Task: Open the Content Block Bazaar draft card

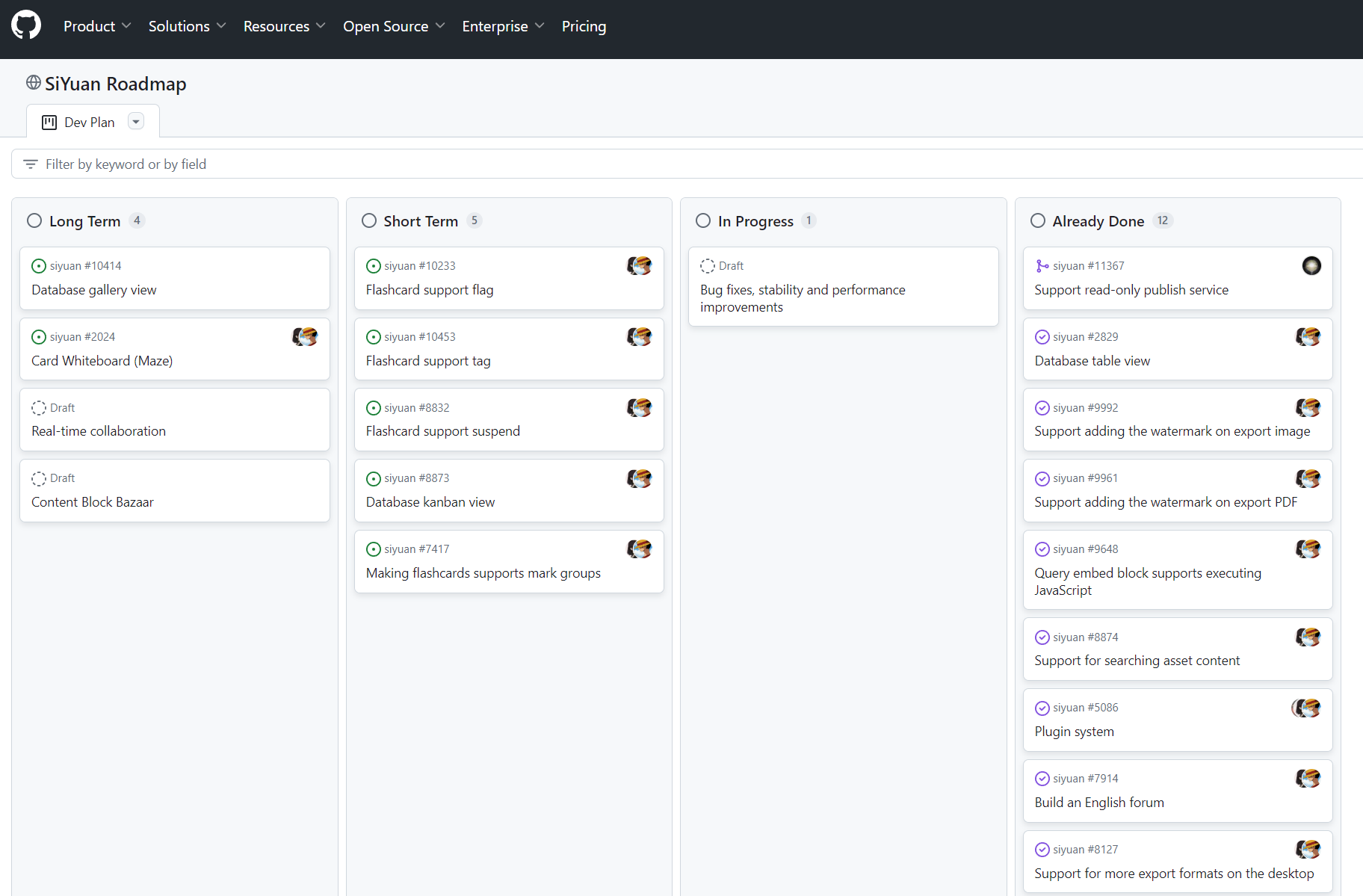Action: [93, 502]
